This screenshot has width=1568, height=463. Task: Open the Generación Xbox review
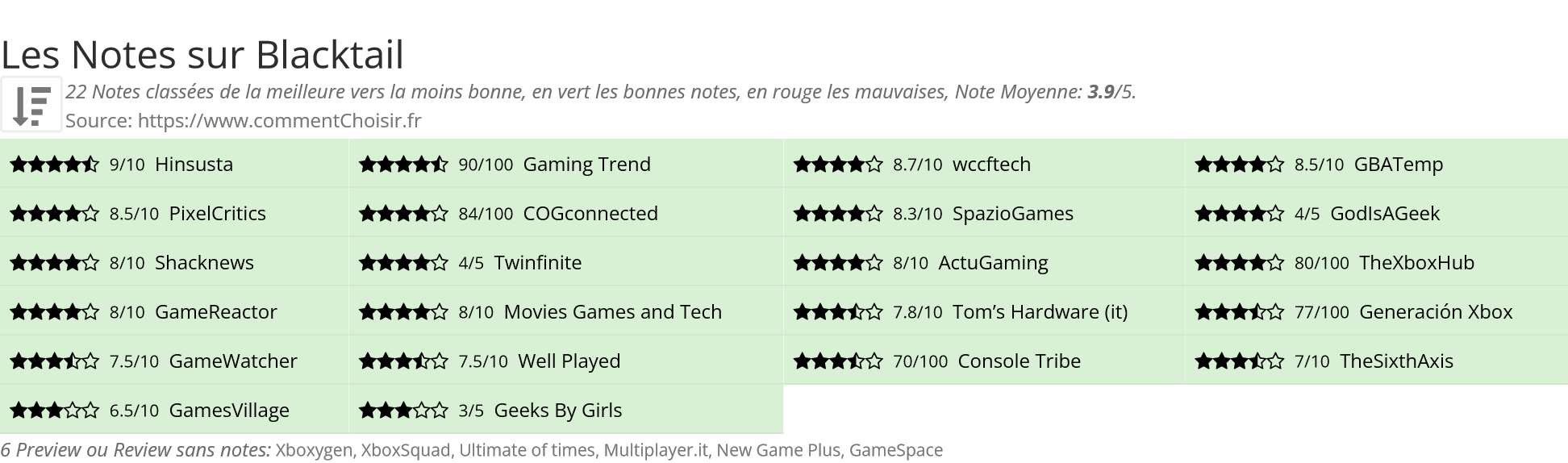[1435, 312]
